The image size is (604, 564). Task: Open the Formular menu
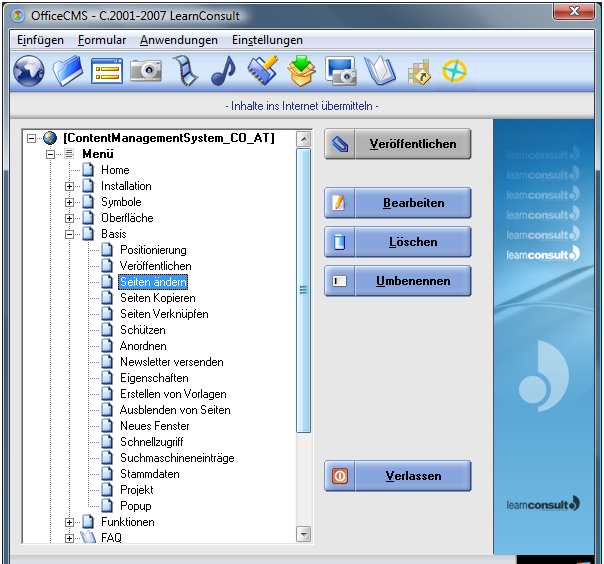(x=102, y=40)
